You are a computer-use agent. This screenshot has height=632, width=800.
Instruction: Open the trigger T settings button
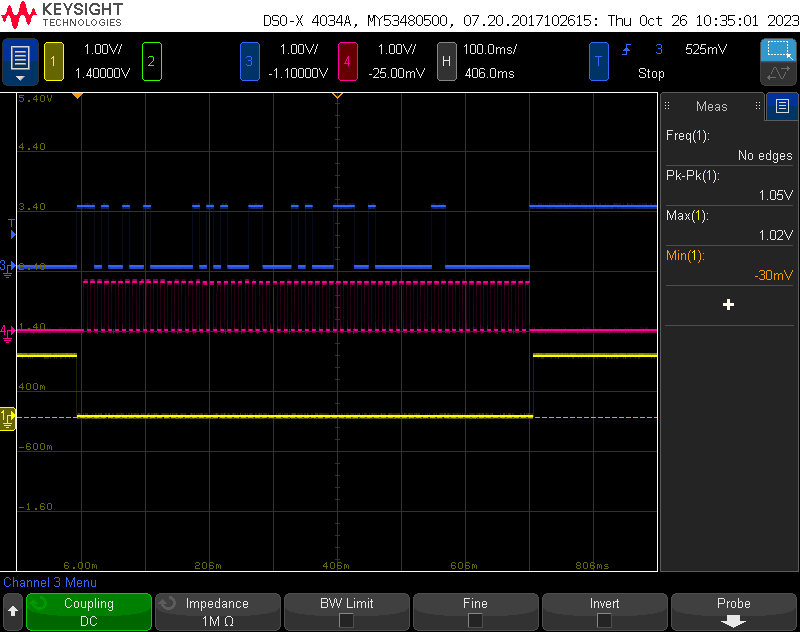[x=598, y=61]
